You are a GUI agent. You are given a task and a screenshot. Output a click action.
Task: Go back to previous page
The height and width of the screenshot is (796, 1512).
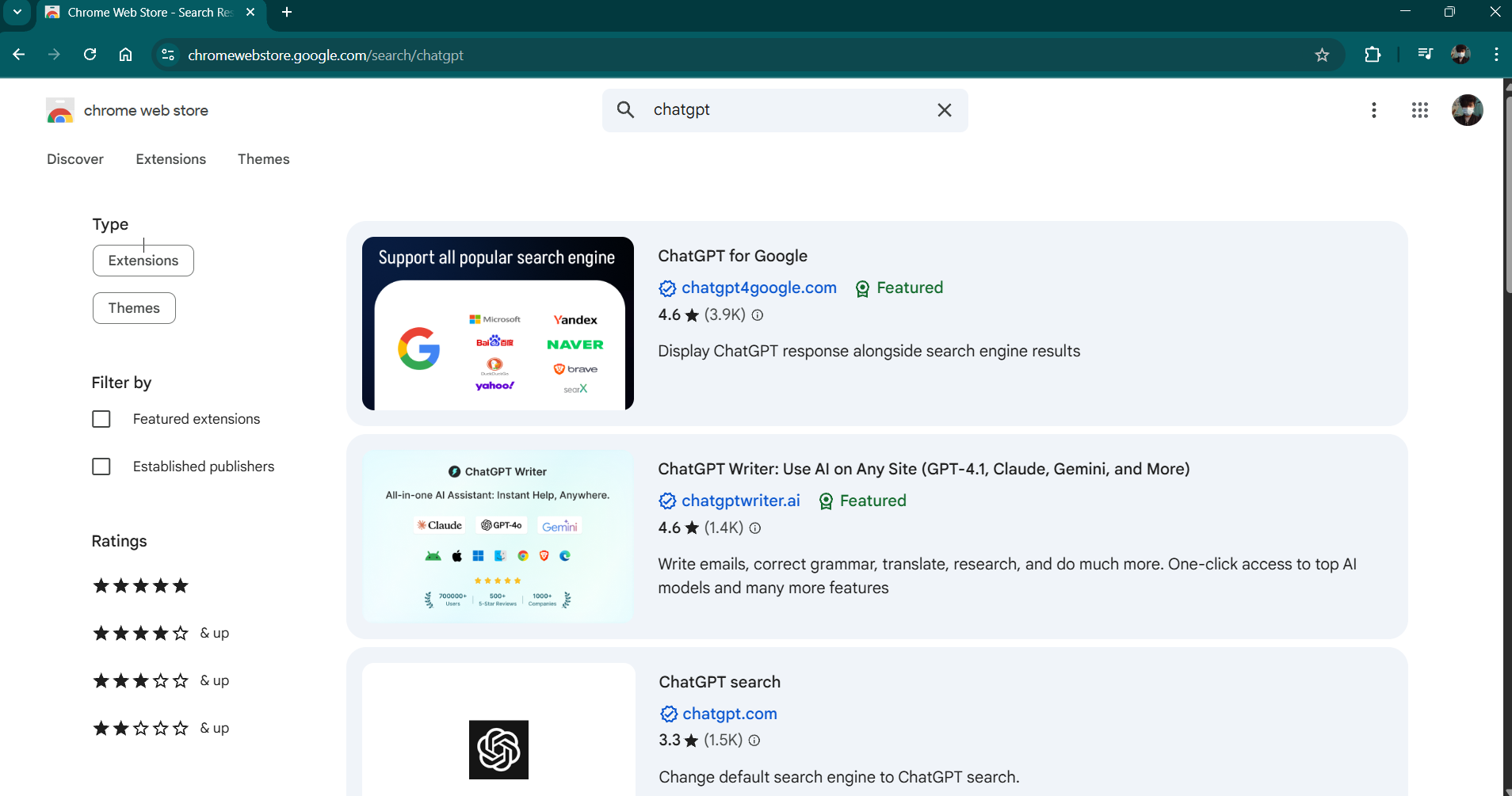click(x=19, y=55)
